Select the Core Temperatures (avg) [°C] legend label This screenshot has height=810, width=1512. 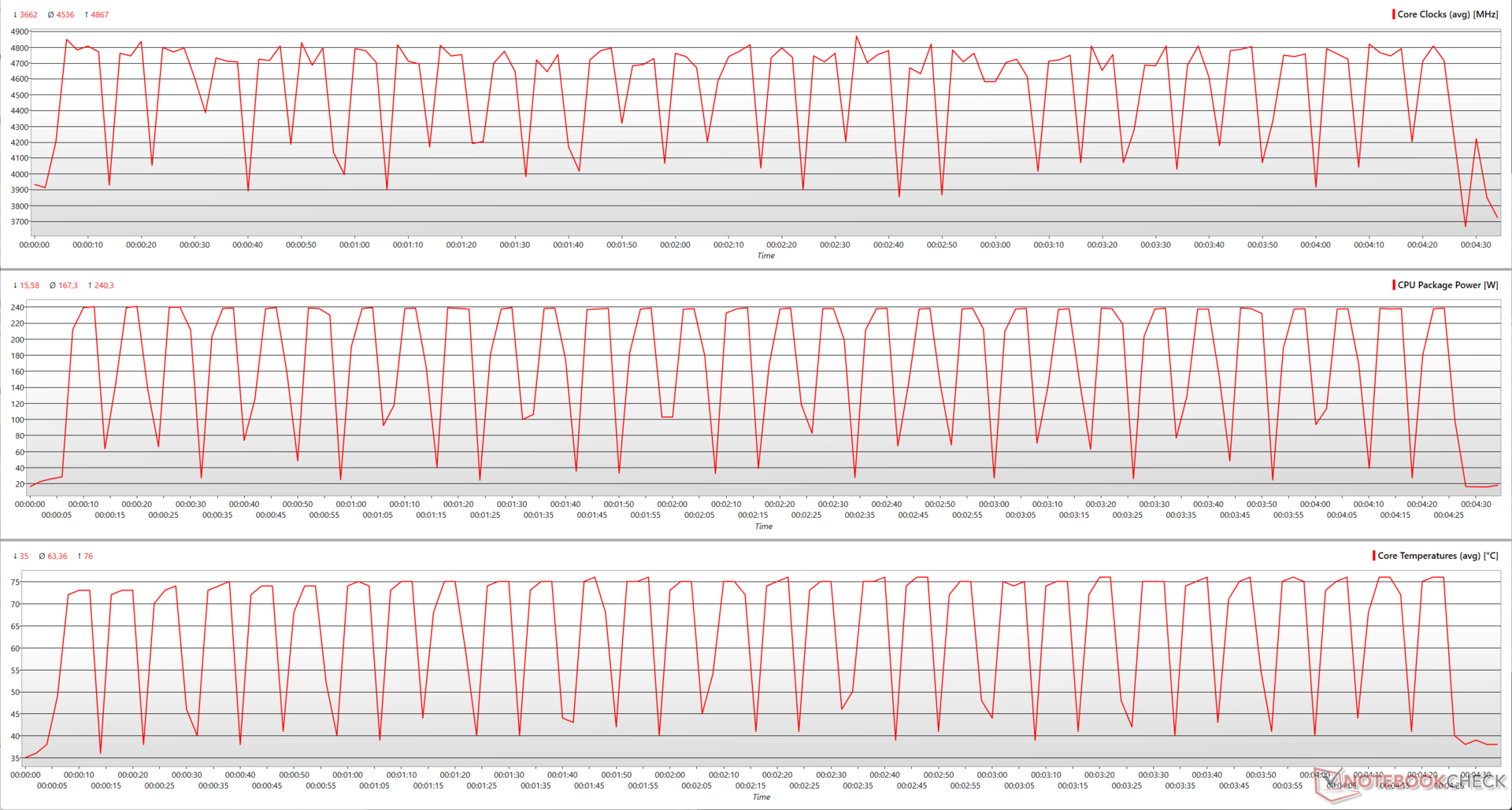[1437, 556]
